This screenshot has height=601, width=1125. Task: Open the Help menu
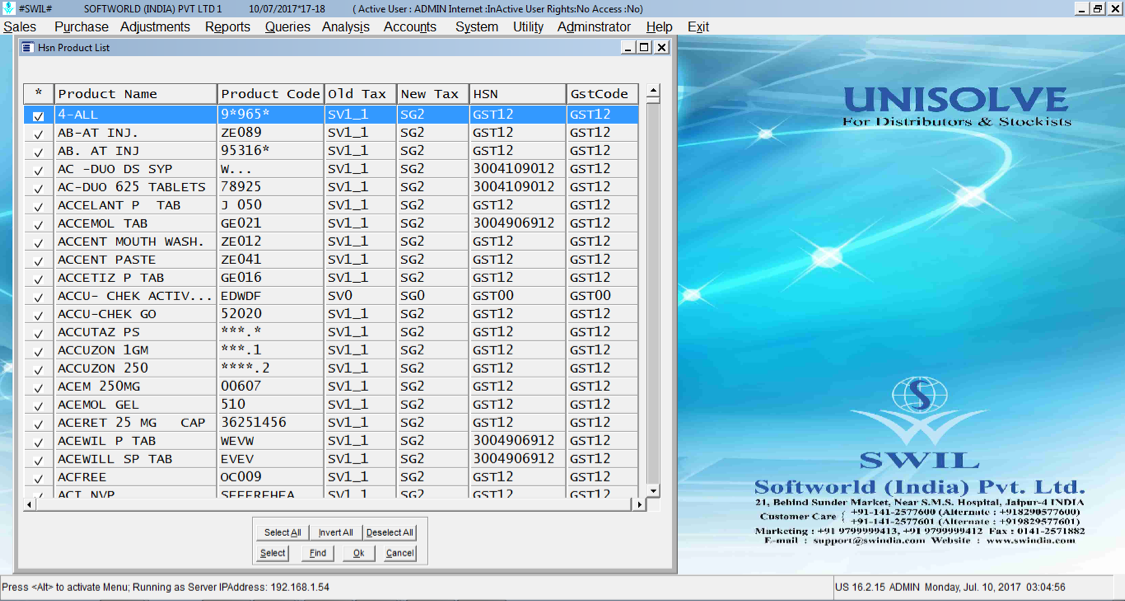[x=659, y=27]
